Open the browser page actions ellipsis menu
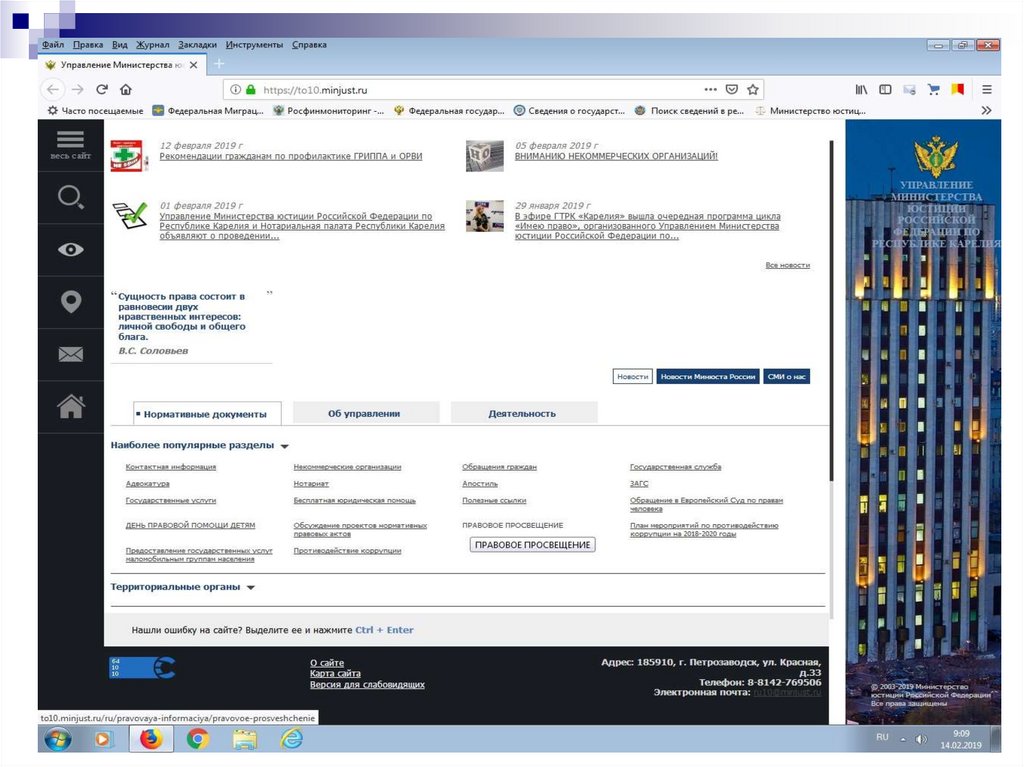This screenshot has height=767, width=1024. click(x=710, y=90)
